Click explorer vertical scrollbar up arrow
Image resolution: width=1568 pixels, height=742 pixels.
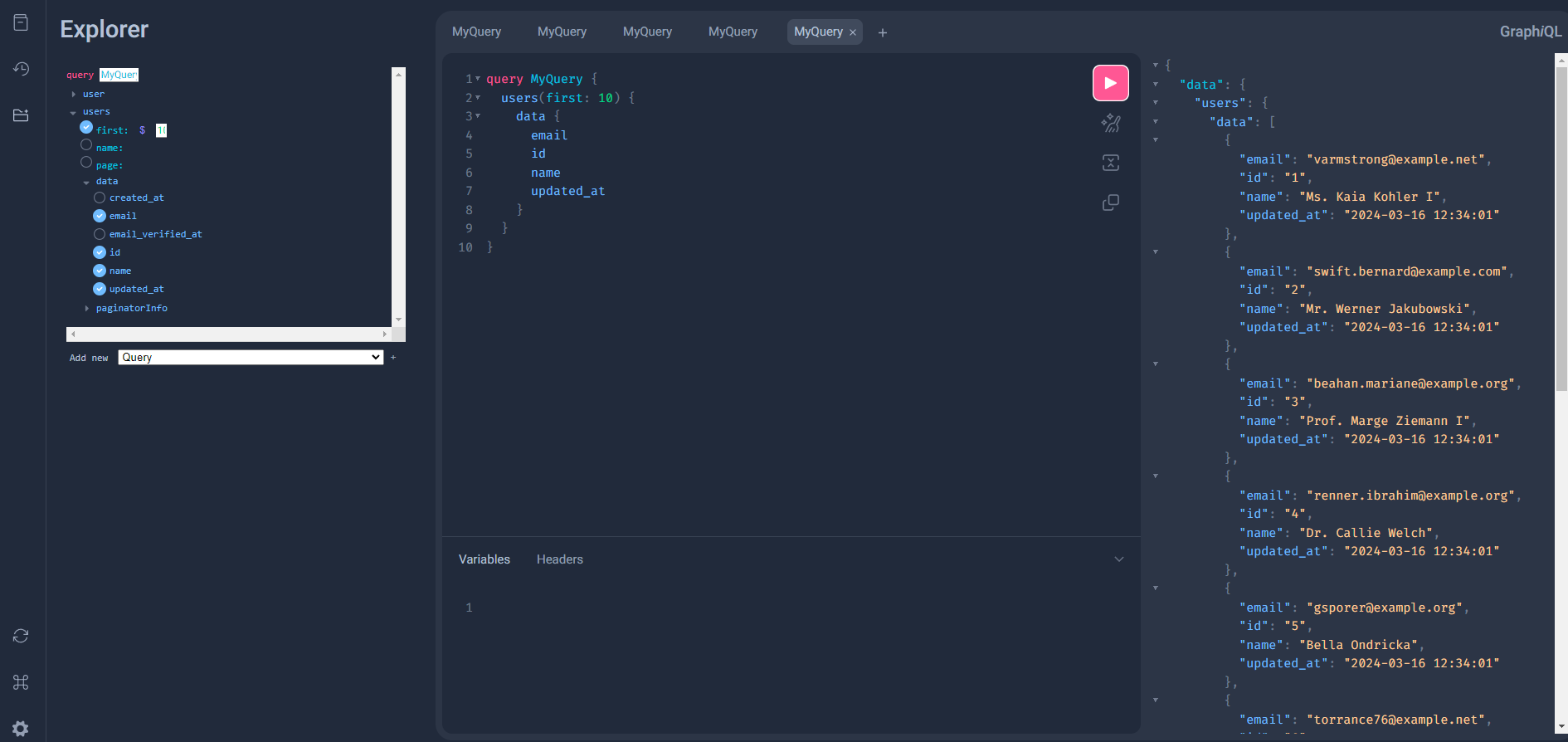point(399,74)
